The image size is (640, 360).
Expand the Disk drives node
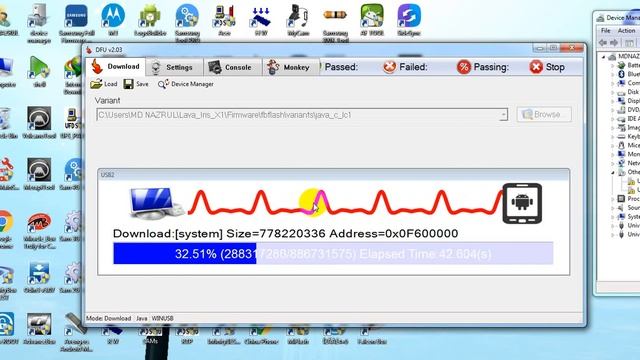click(612, 92)
